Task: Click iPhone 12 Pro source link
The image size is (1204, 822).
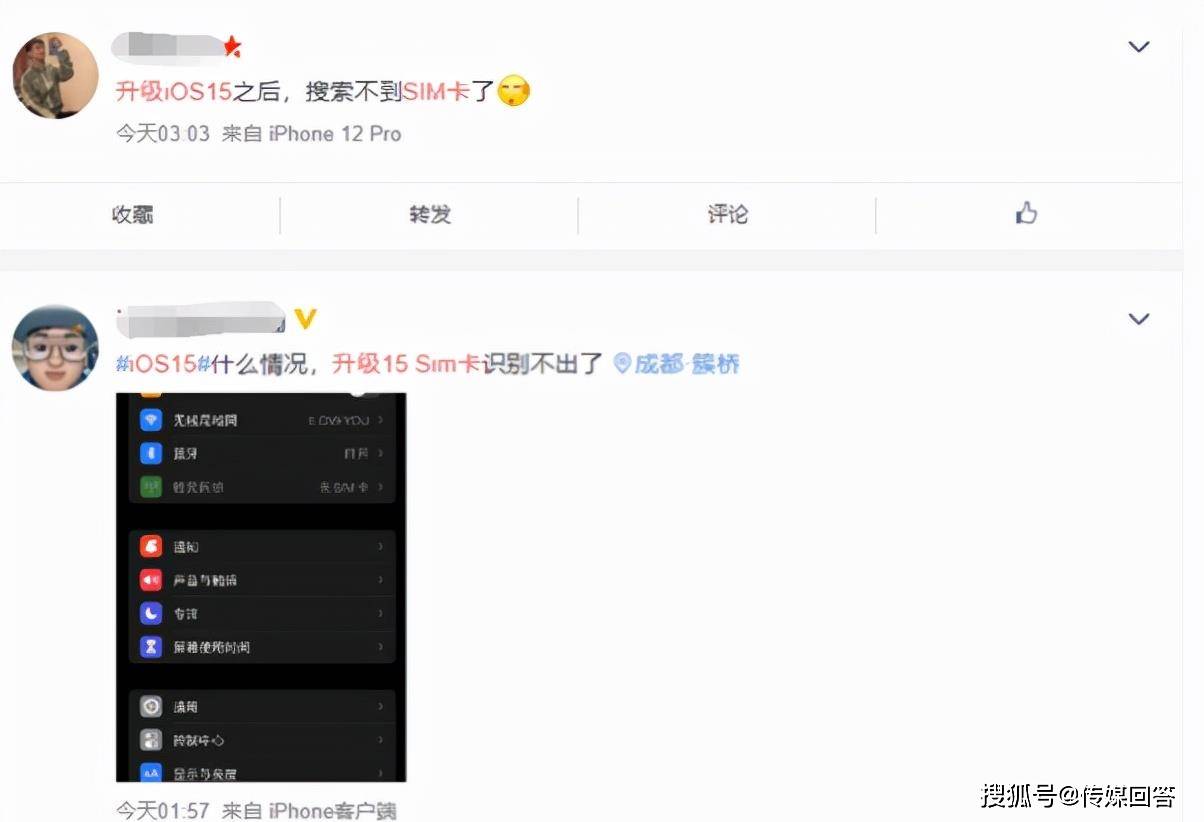Action: pyautogui.click(x=335, y=133)
